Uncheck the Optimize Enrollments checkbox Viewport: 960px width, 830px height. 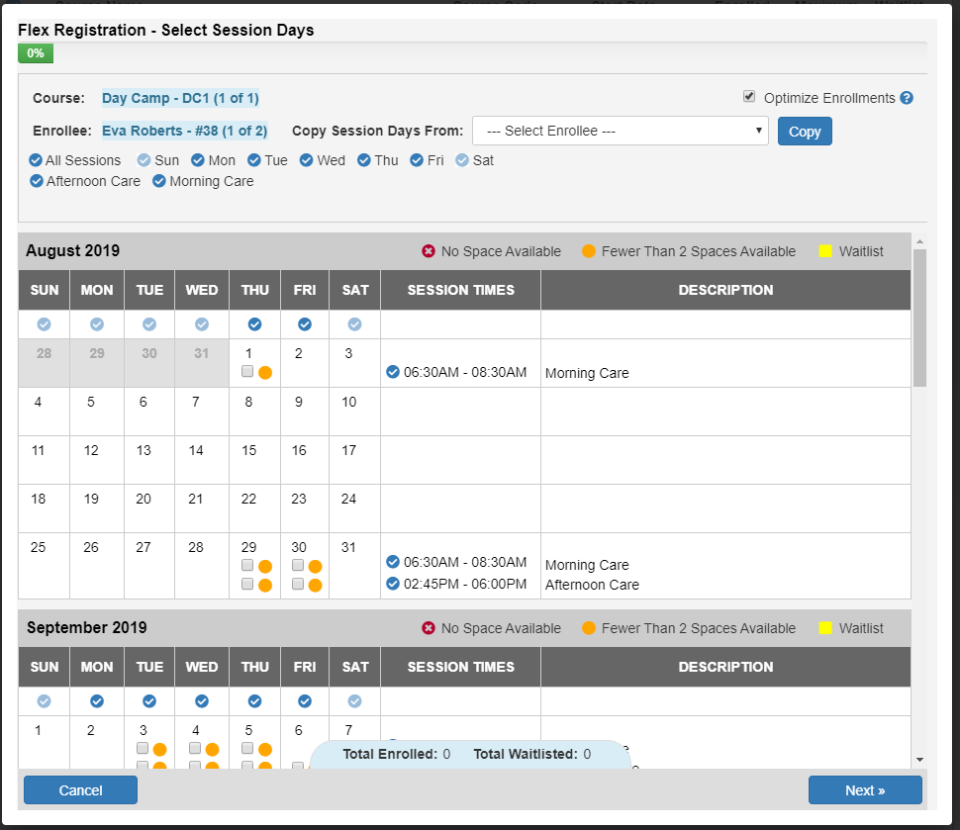(749, 98)
